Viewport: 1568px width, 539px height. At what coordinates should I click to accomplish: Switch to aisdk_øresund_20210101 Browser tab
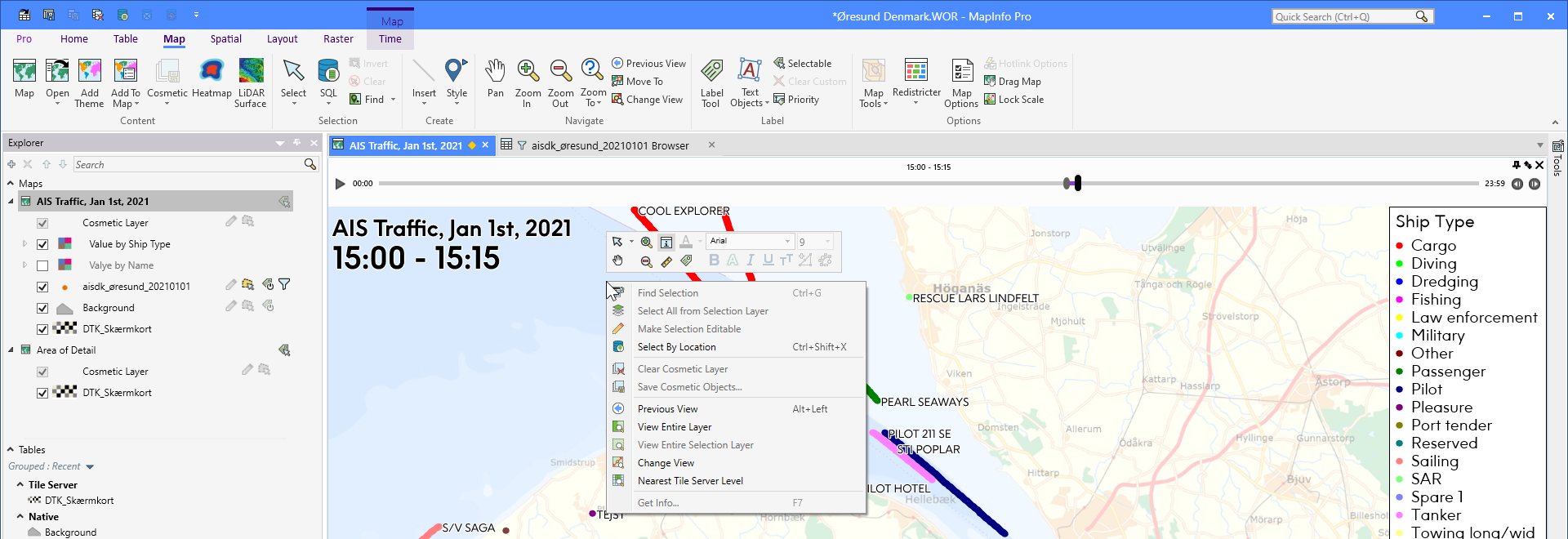point(608,145)
